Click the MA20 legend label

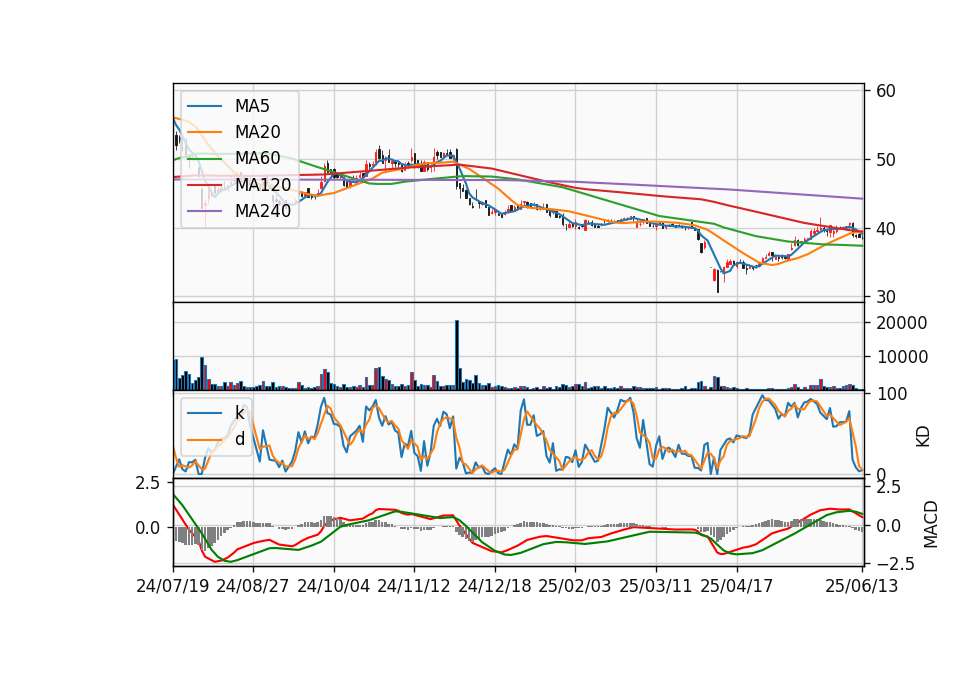[x=258, y=132]
